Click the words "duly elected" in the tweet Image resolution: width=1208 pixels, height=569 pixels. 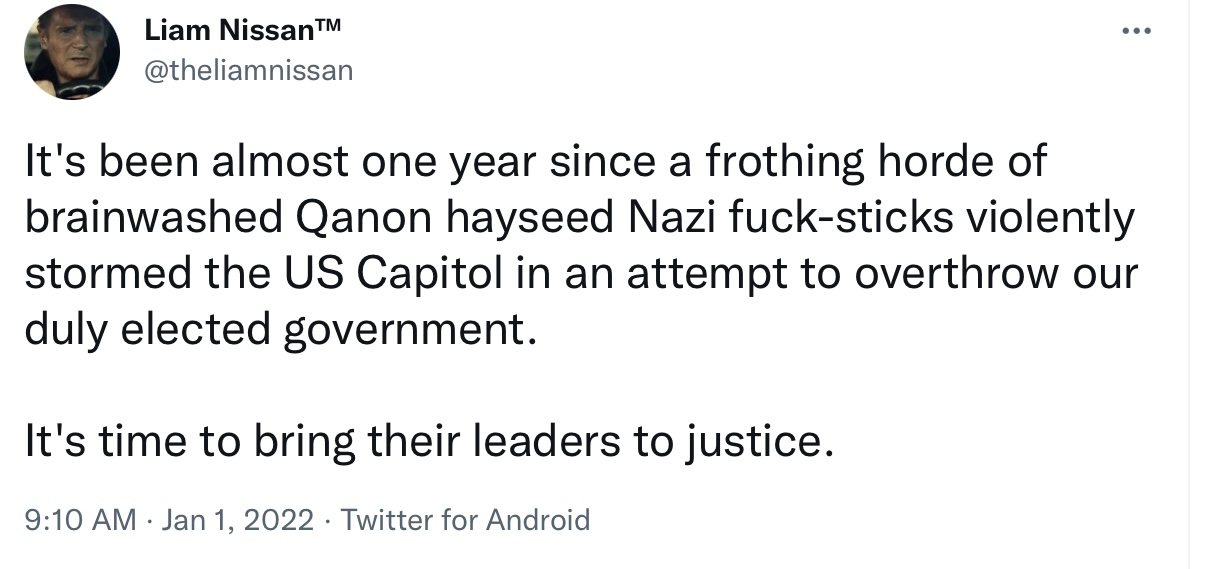click(148, 331)
